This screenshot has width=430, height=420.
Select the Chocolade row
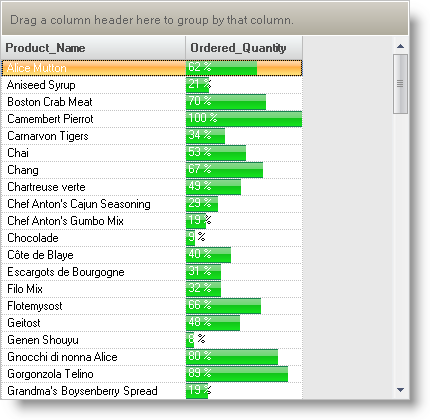[152, 238]
